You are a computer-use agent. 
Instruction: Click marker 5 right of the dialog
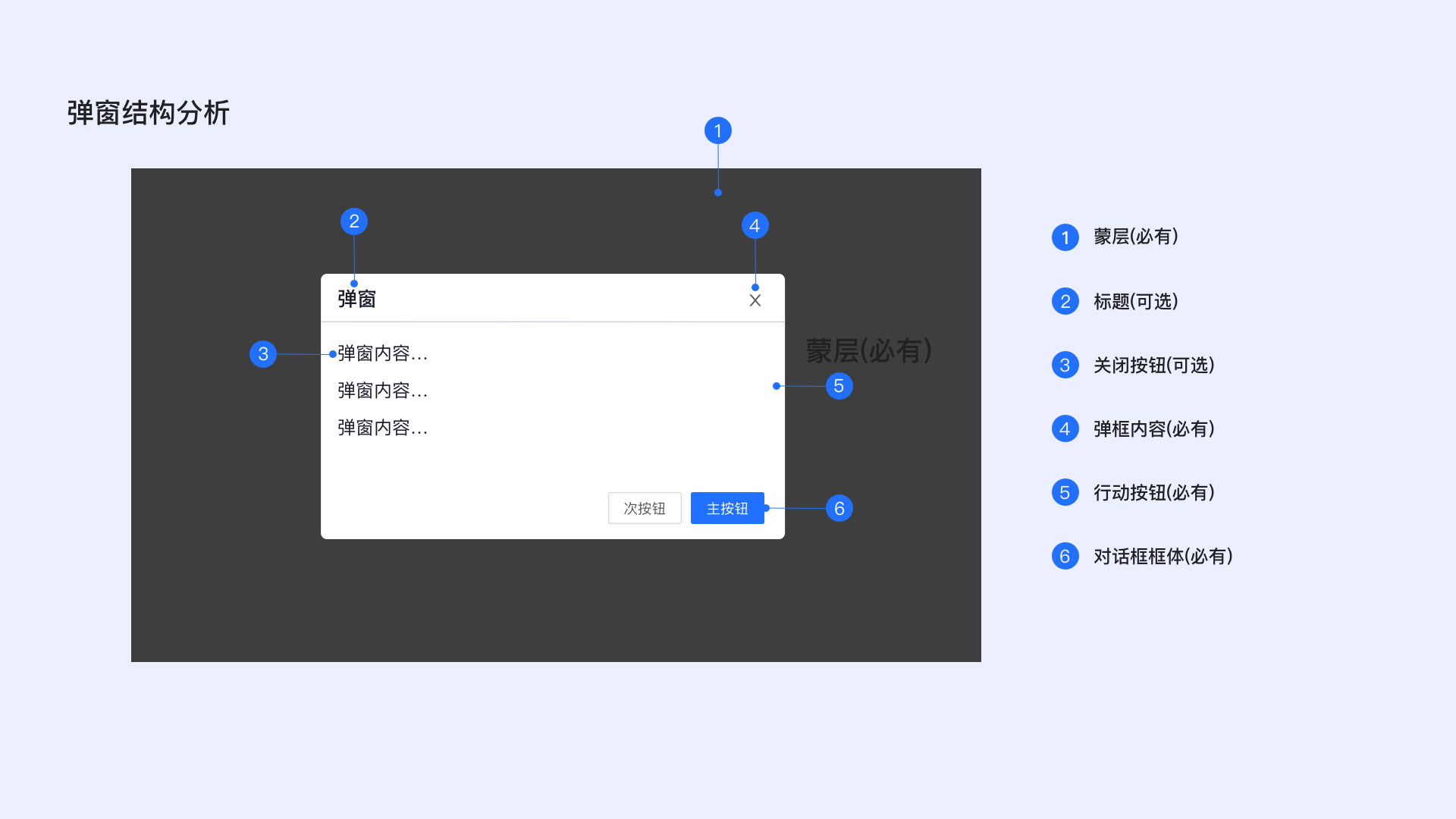(x=839, y=386)
